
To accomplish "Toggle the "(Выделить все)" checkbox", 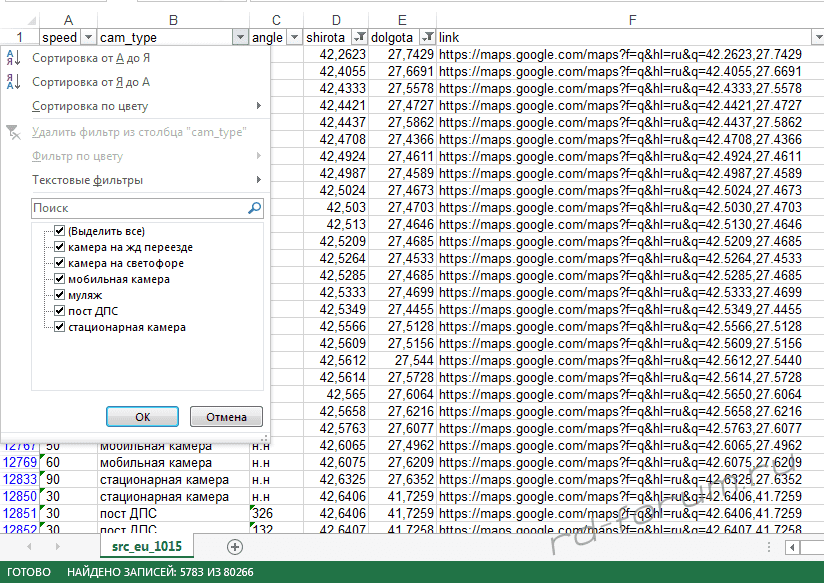I will coord(59,231).
